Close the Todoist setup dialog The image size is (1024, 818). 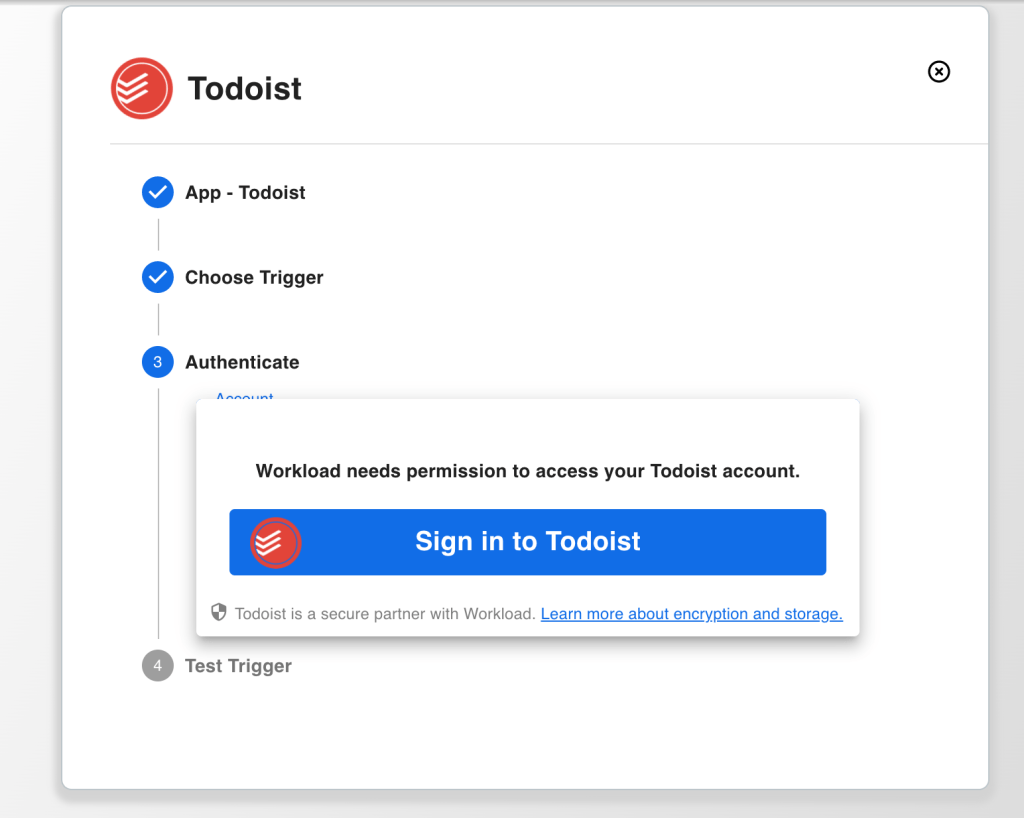tap(938, 72)
